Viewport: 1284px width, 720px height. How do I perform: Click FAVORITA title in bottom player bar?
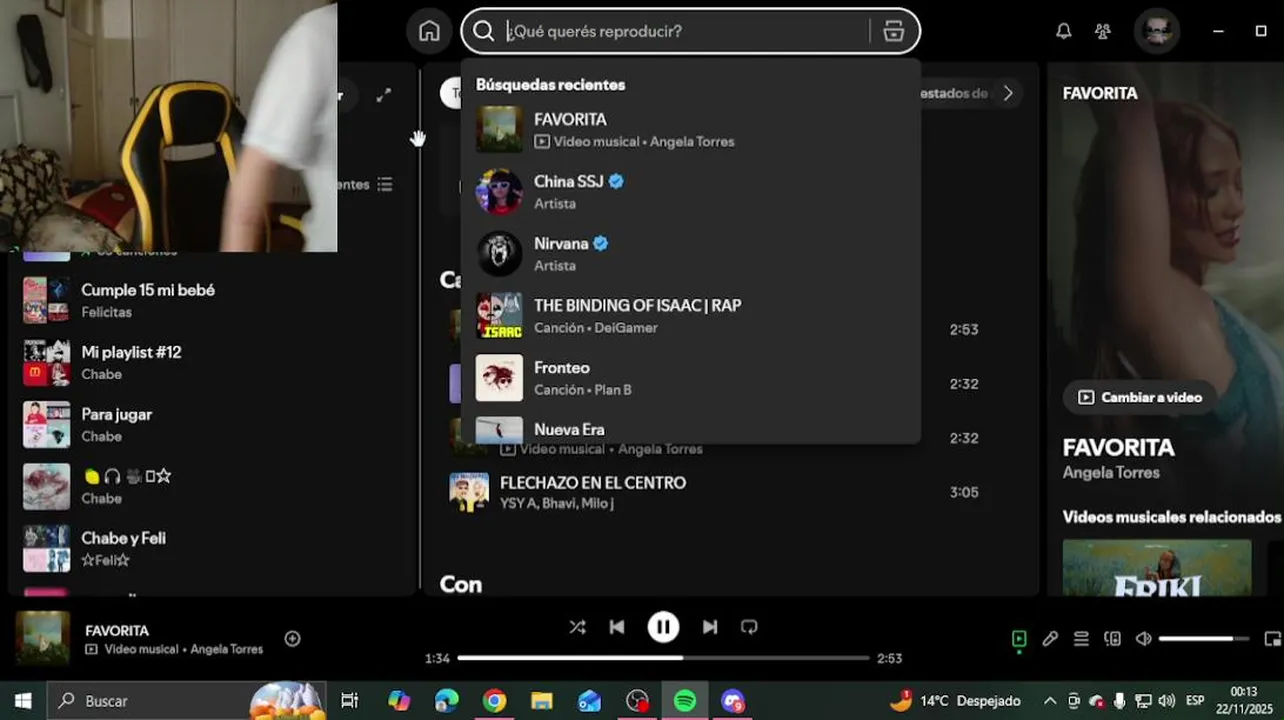[x=117, y=631]
